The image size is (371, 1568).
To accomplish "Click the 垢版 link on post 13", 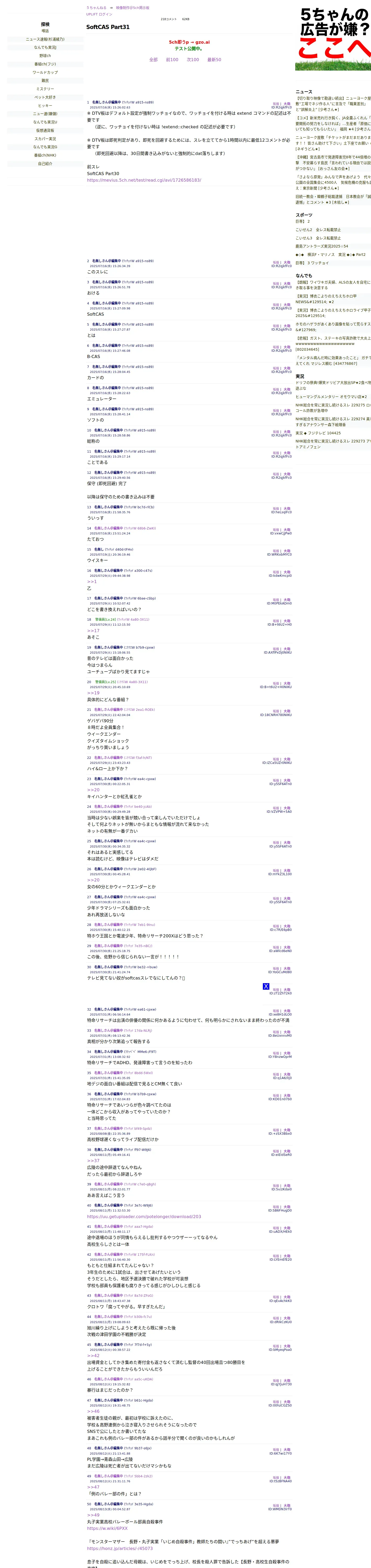I will (276, 509).
